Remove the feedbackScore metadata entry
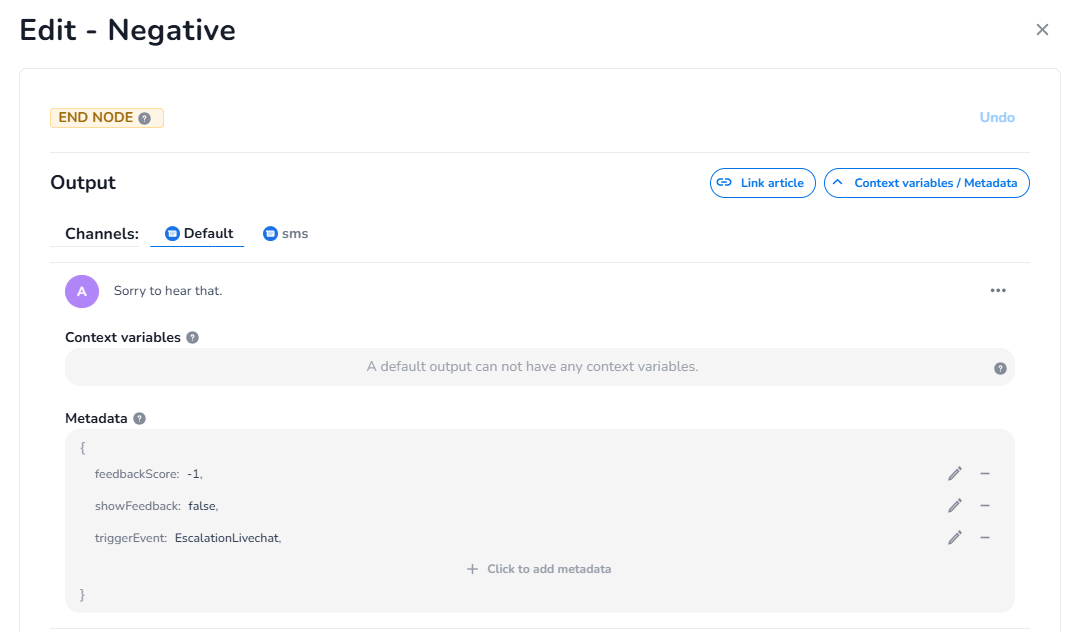This screenshot has width=1066, height=632. tap(985, 474)
